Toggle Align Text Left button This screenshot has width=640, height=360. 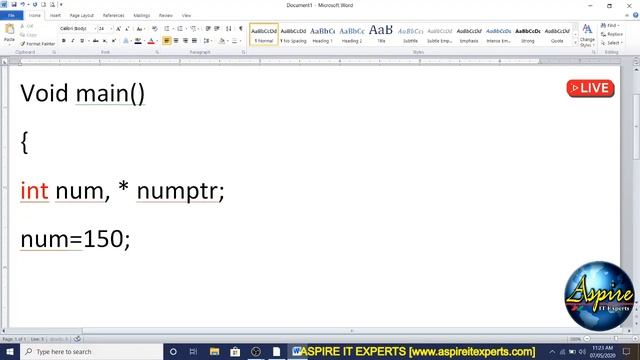[167, 41]
